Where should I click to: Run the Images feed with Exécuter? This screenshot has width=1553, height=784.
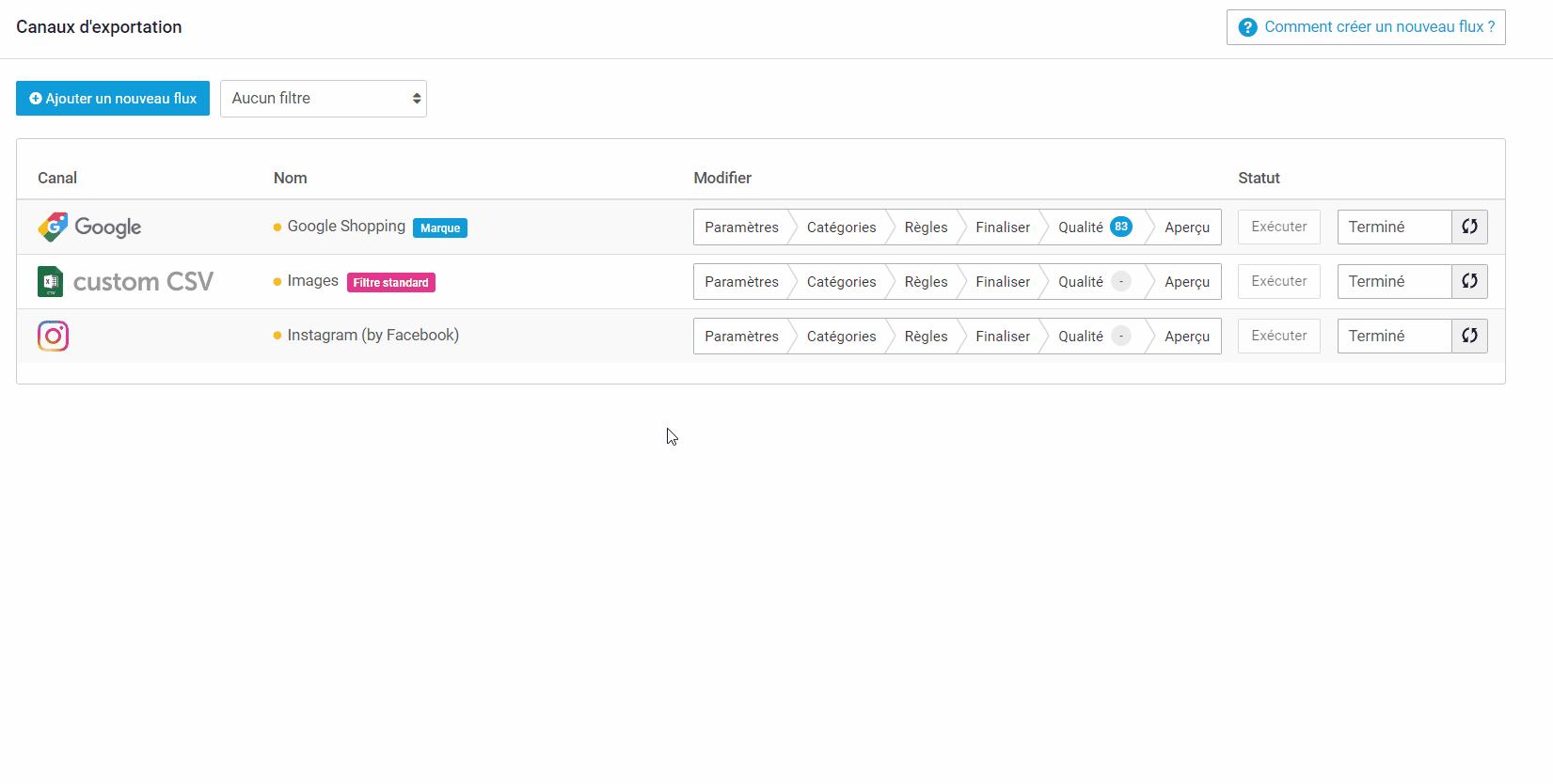(1279, 281)
